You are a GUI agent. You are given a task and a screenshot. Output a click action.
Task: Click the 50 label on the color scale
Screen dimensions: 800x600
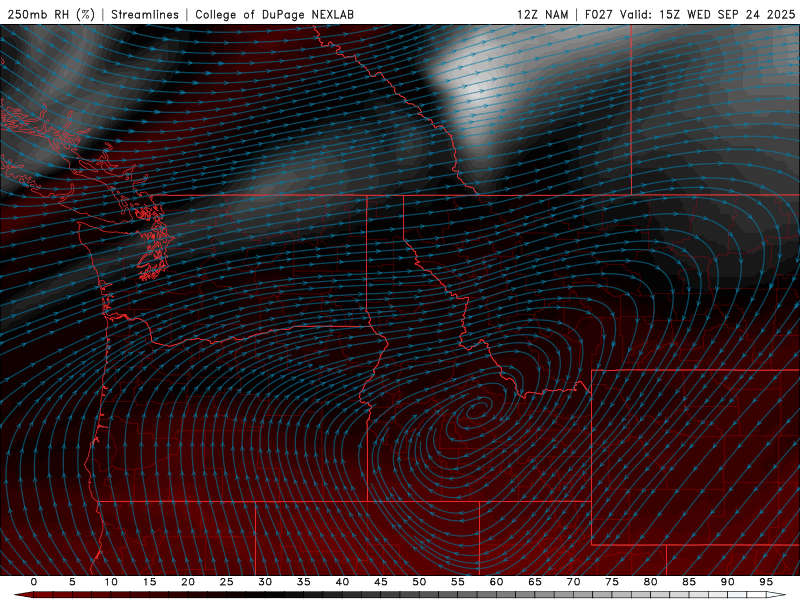tap(419, 582)
